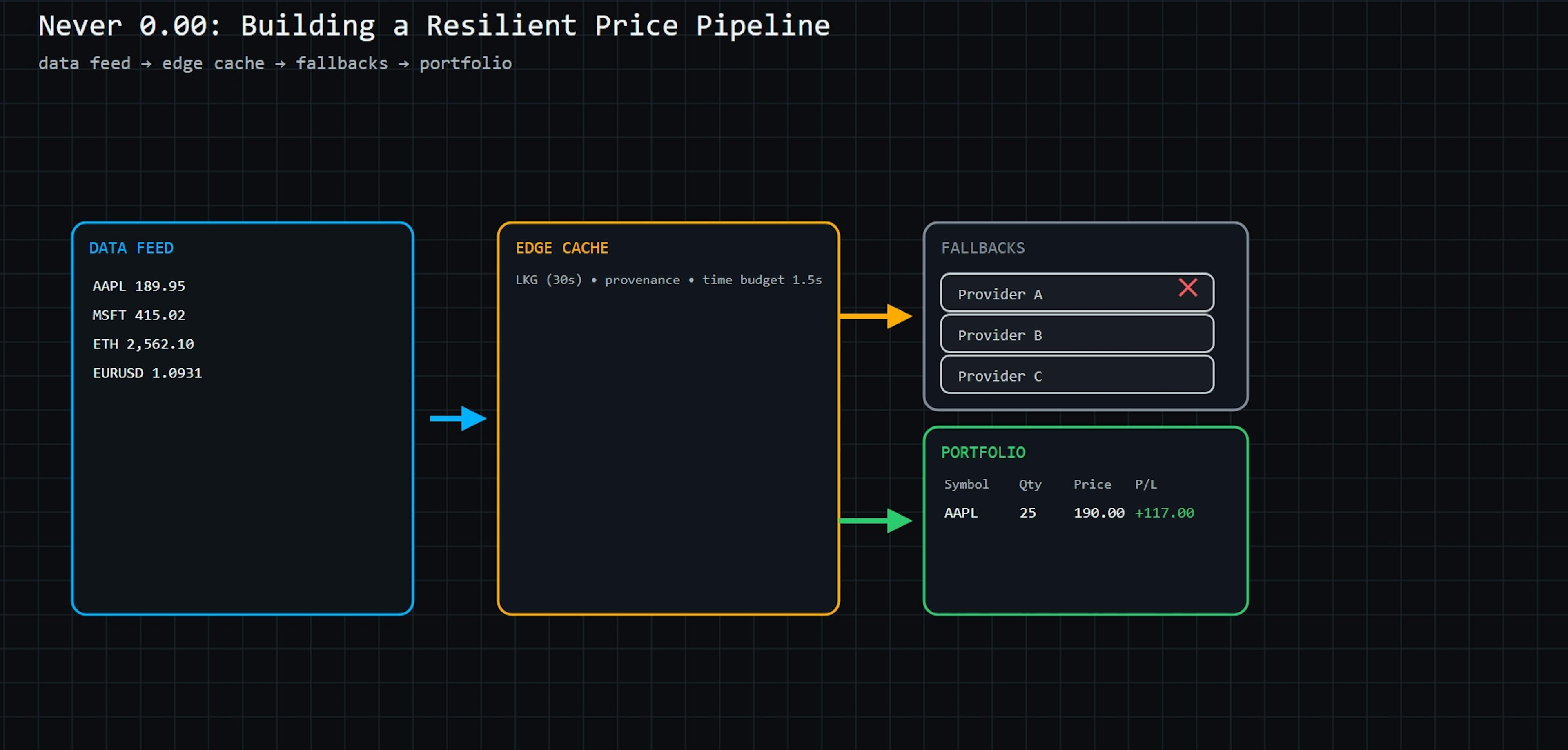Open the PORTFOLIO section header
The image size is (1568, 750).
[983, 452]
